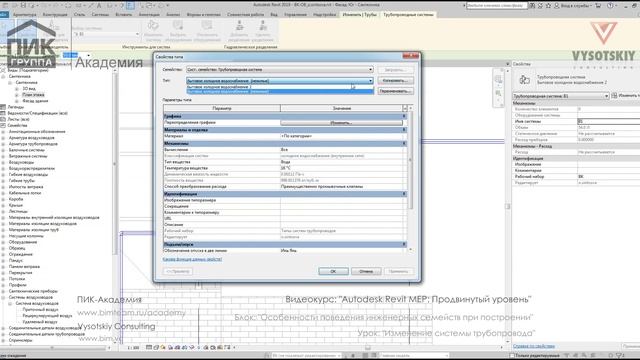Open the properties help link in the dialog
Screen dimensions: 640x360
coord(192,259)
